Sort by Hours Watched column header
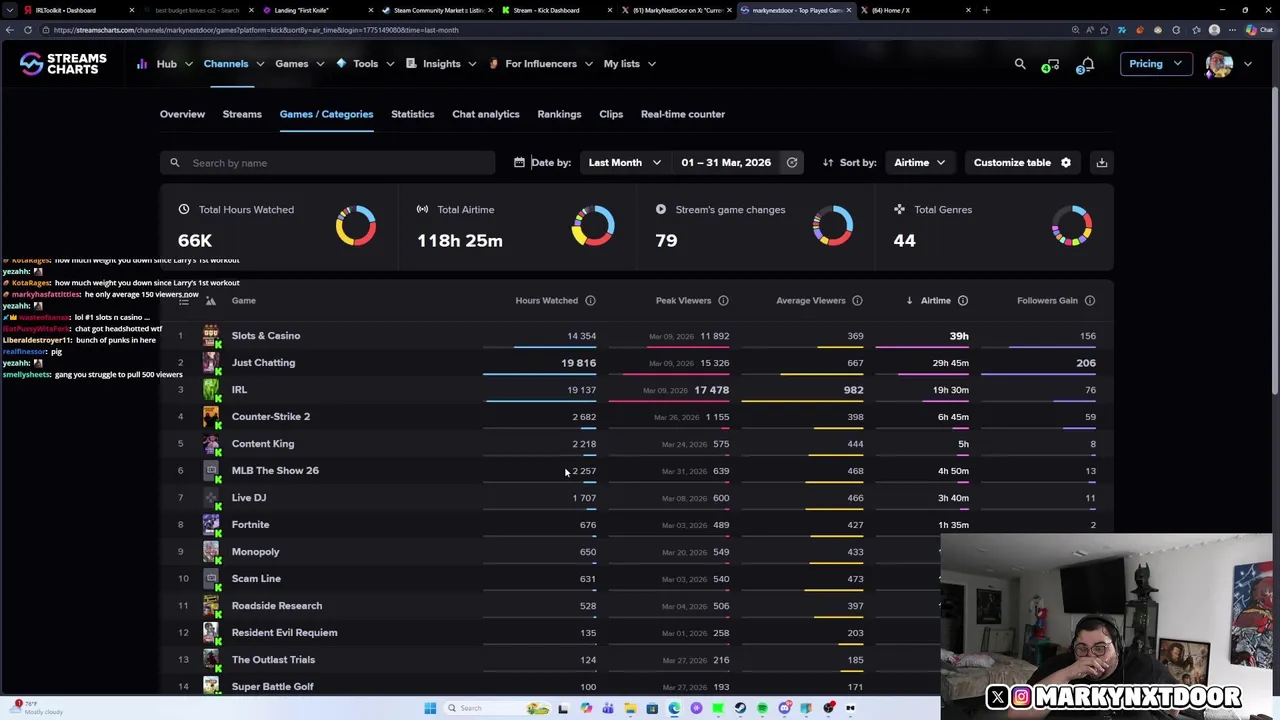Image resolution: width=1280 pixels, height=720 pixels. (x=546, y=300)
